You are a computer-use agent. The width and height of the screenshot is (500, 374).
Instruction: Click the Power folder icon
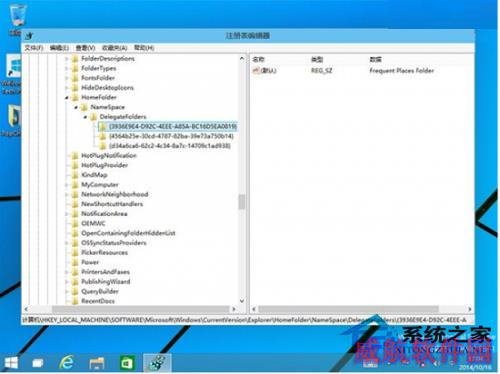click(75, 262)
